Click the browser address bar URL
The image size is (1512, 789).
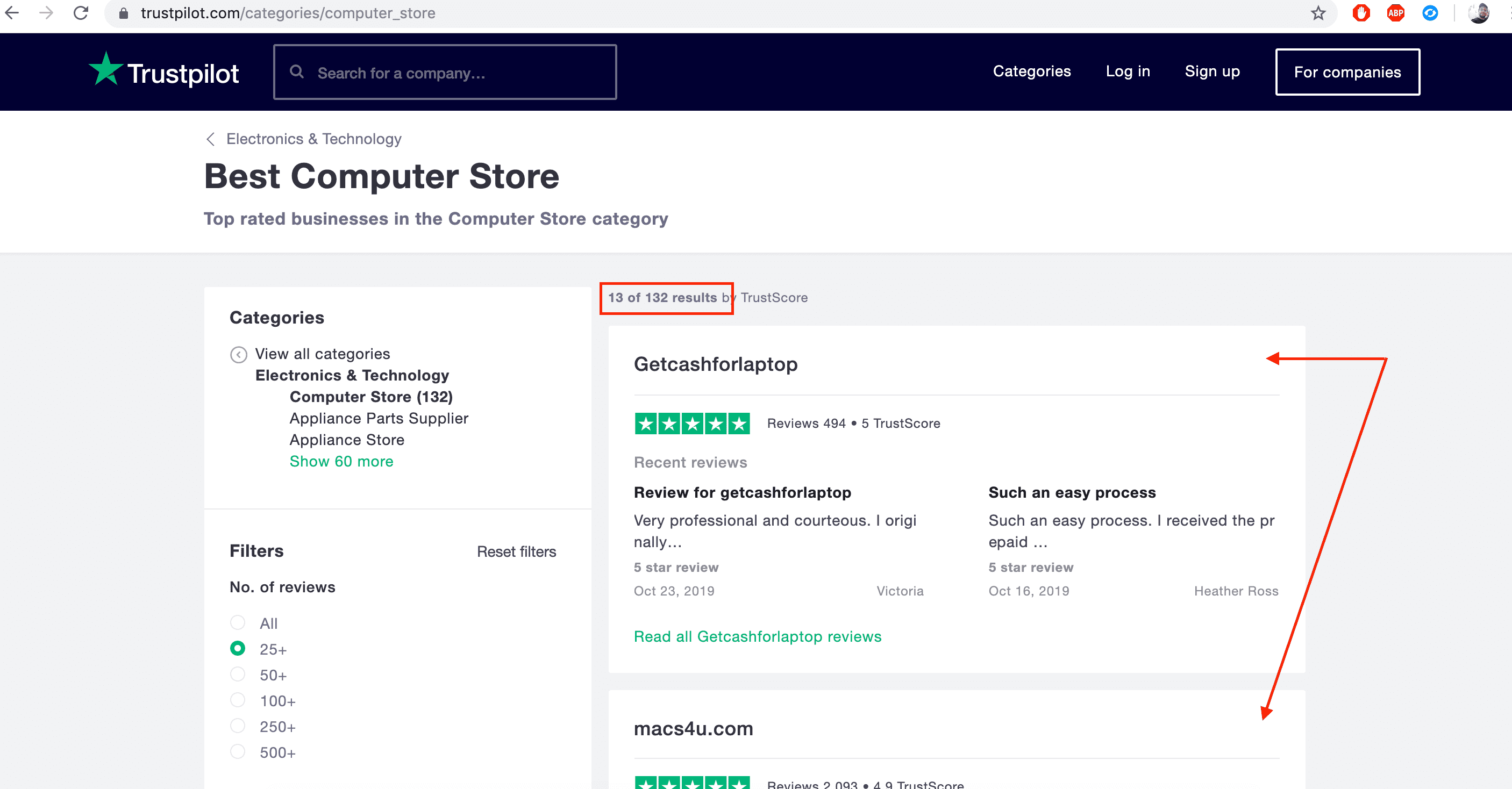tap(288, 13)
